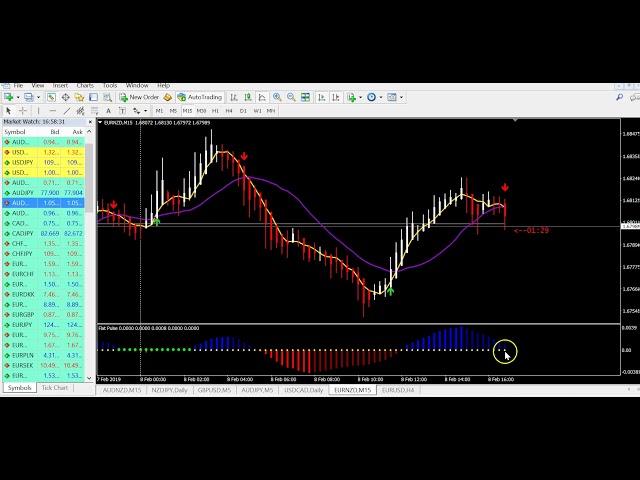Toggle the AutoTrading button

199,98
